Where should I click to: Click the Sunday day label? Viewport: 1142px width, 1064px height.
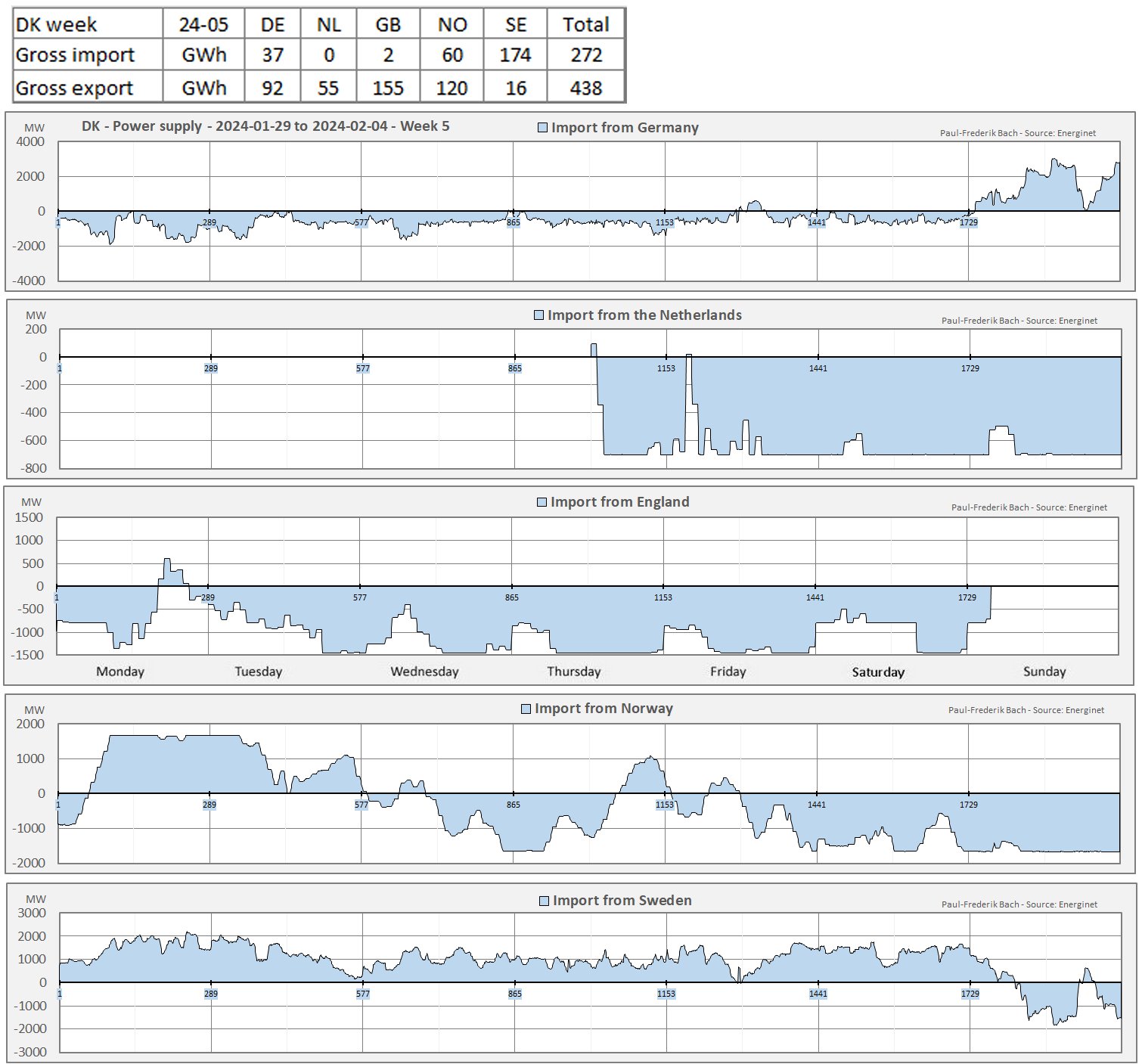(x=1044, y=672)
